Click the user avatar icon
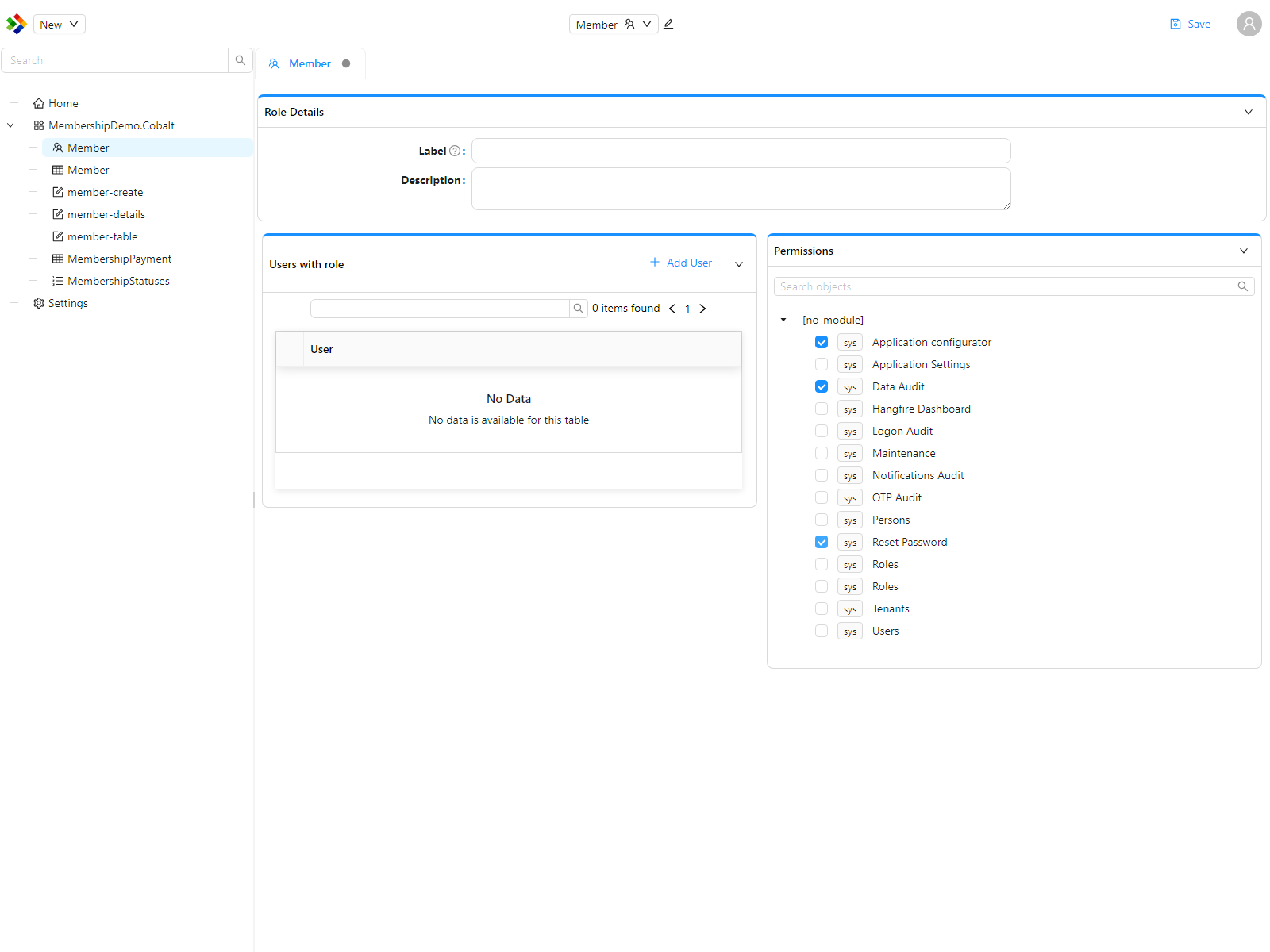 click(1249, 24)
